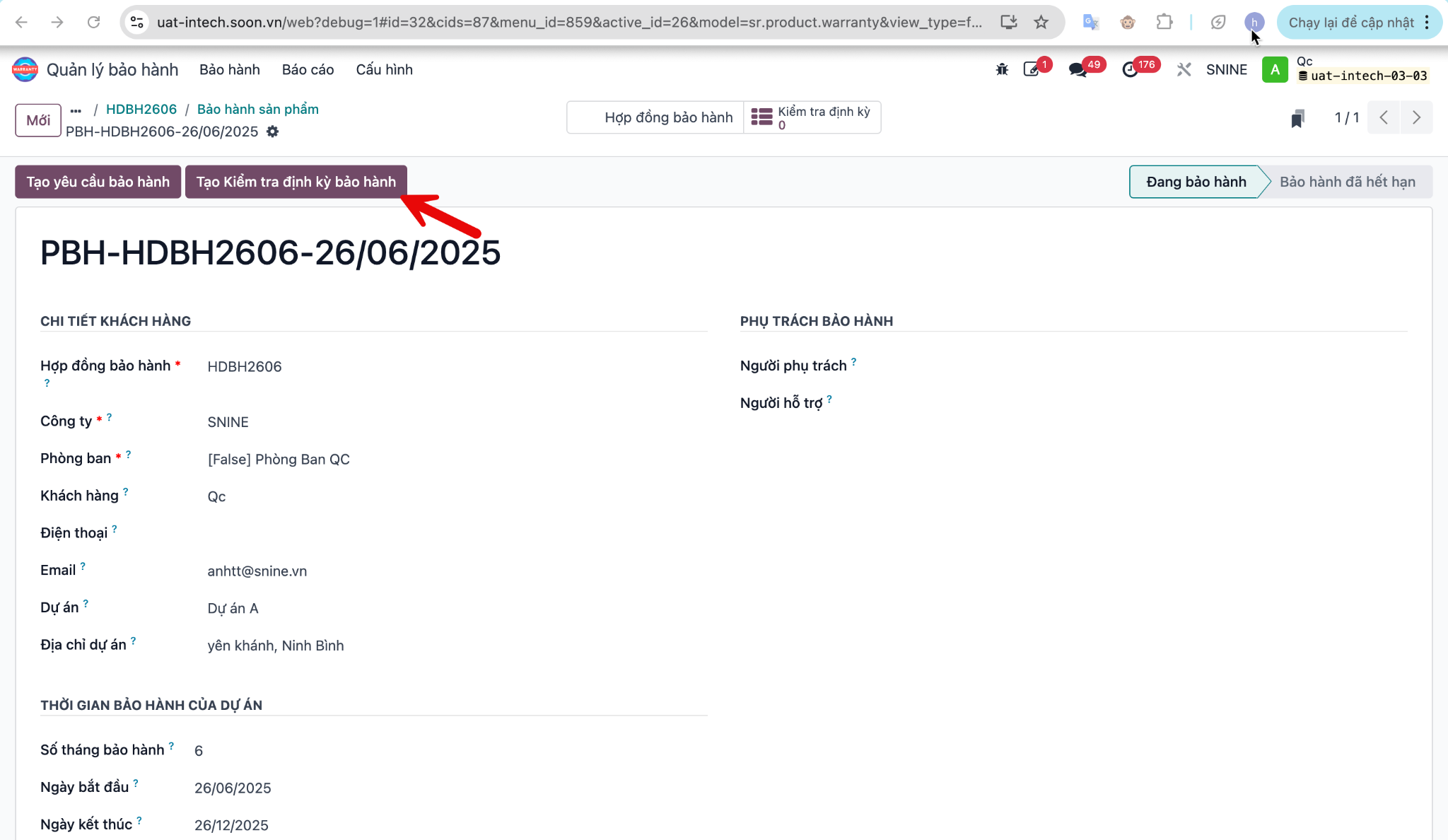This screenshot has width=1448, height=840.
Task: Open Bảo hành sản phẩm breadcrumb link
Action: point(258,109)
